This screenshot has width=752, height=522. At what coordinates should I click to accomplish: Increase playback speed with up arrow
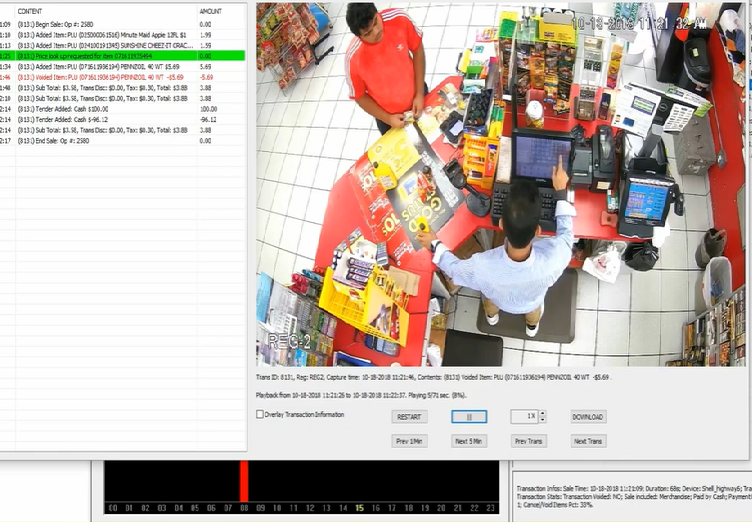543,413
